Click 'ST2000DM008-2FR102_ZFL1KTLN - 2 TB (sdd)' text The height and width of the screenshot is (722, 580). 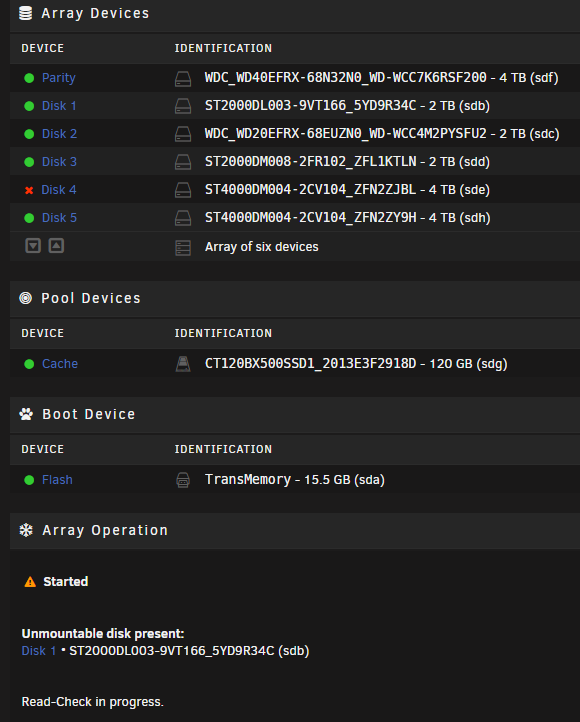(347, 162)
